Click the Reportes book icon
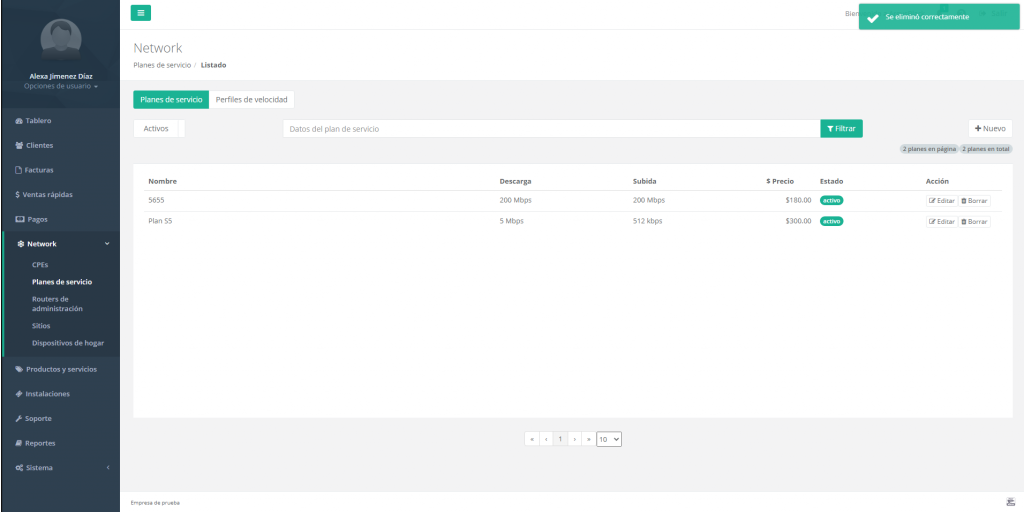The width and height of the screenshot is (1024, 512). coord(19,443)
